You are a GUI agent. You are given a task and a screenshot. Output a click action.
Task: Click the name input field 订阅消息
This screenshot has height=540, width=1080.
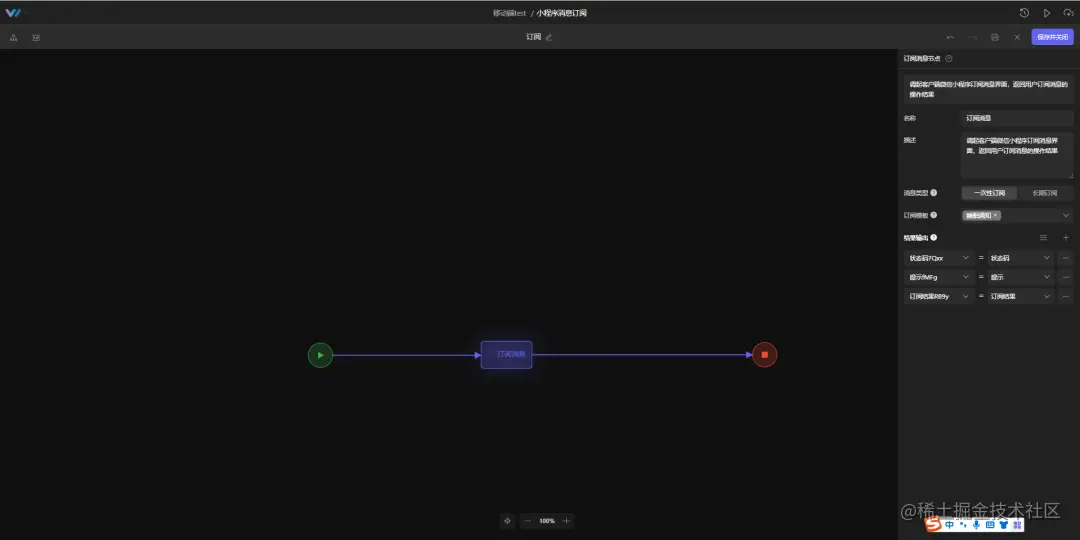tap(1017, 118)
